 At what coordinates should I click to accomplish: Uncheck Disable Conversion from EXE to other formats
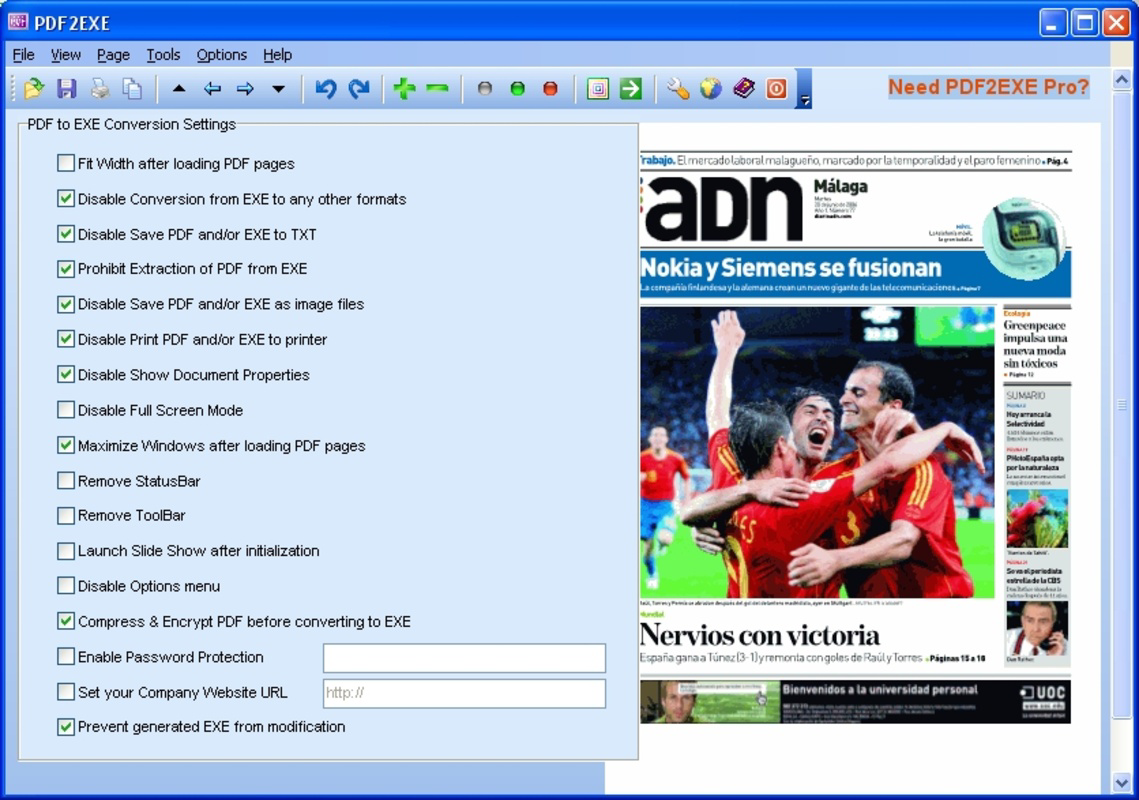pyautogui.click(x=65, y=198)
